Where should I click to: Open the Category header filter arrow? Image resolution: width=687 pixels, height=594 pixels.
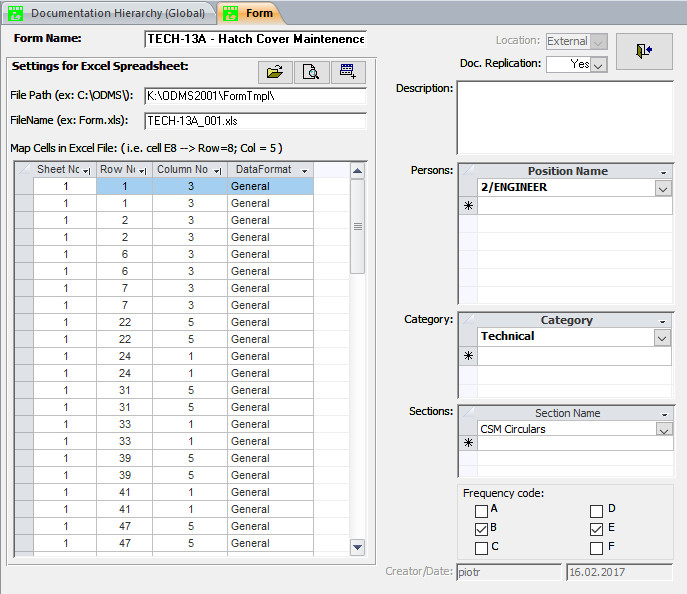tap(662, 322)
